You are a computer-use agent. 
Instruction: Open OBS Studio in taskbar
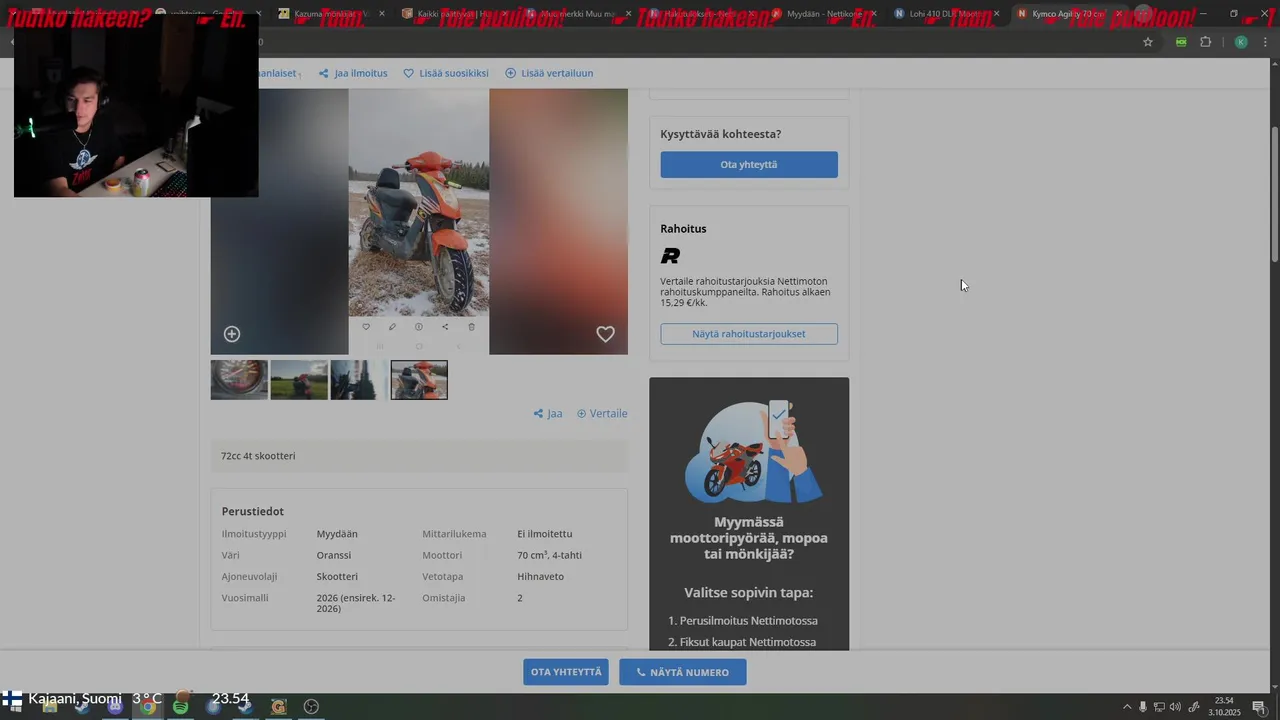[311, 707]
